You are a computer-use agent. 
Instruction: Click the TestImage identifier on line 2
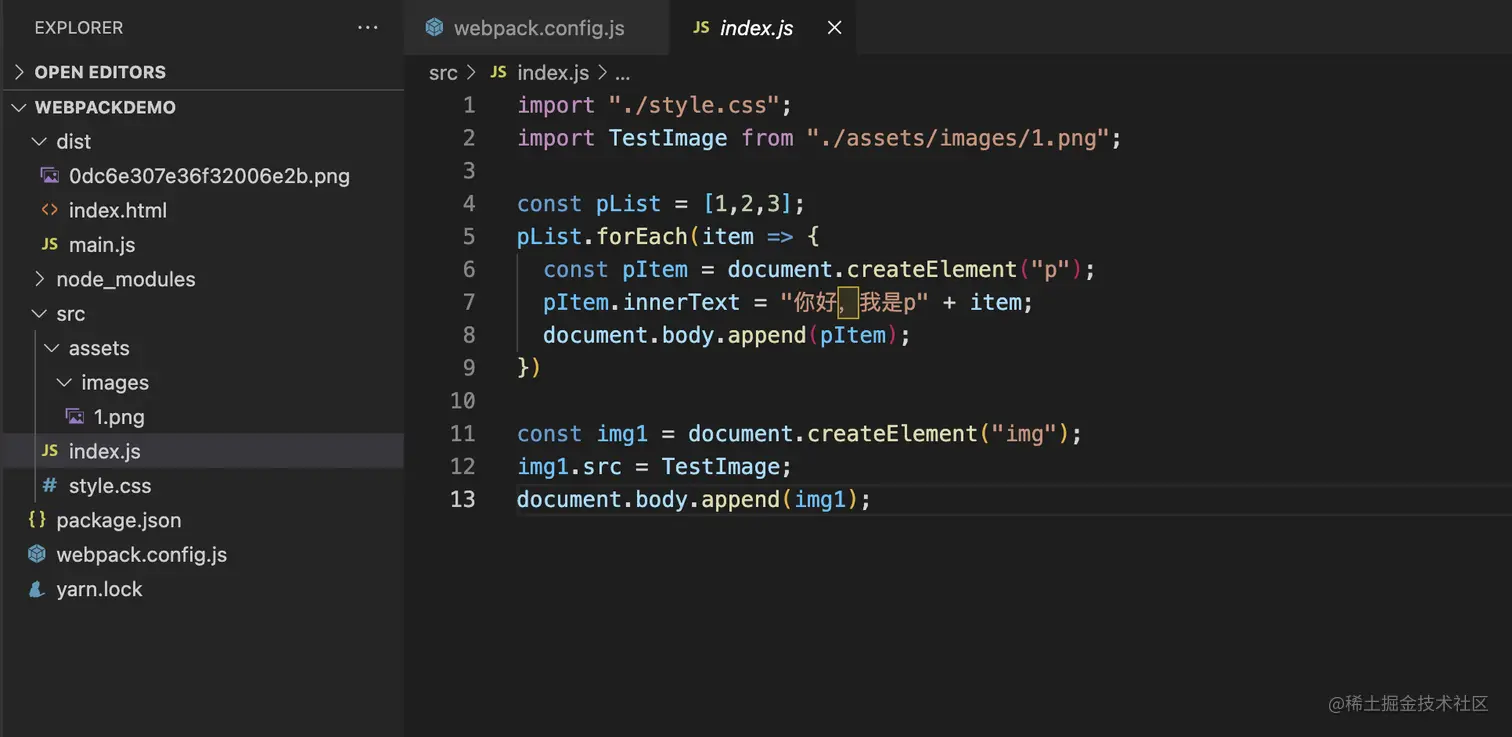(668, 138)
